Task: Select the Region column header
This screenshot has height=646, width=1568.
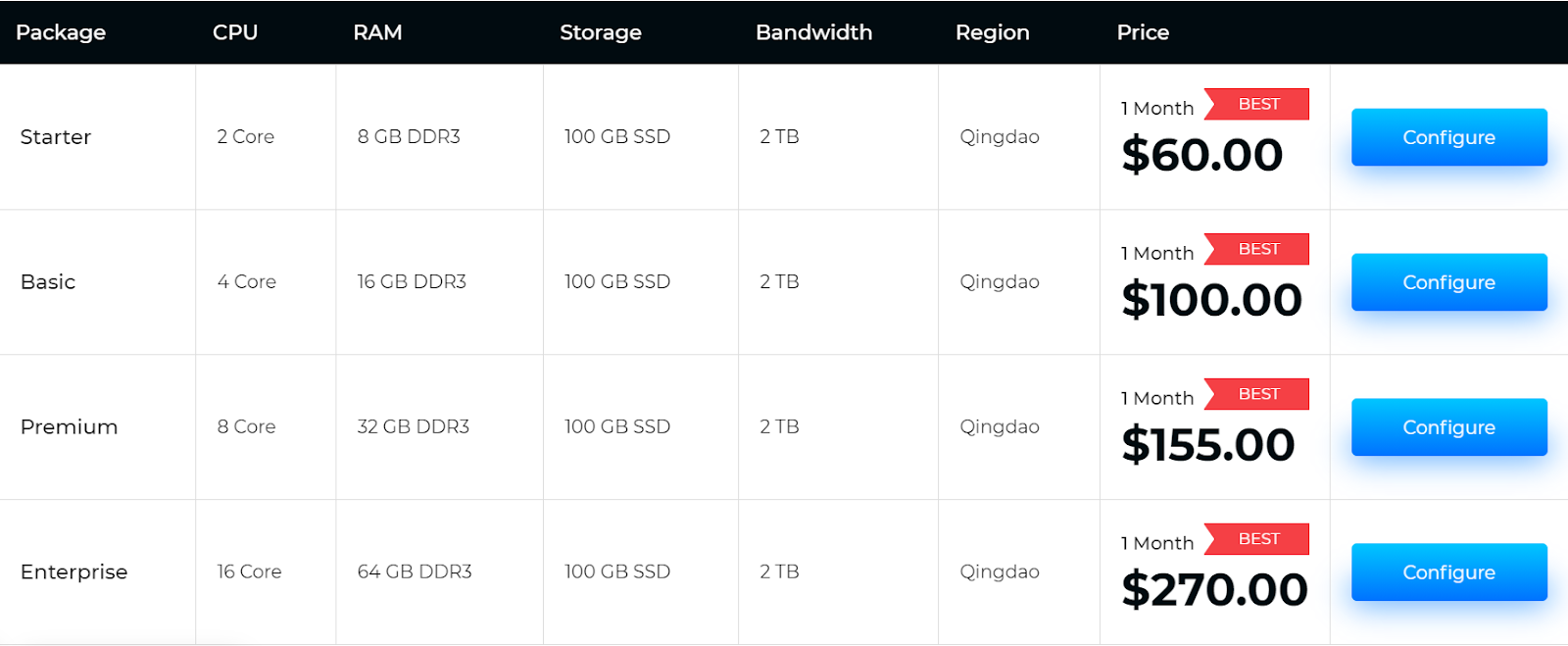Action: 992,32
